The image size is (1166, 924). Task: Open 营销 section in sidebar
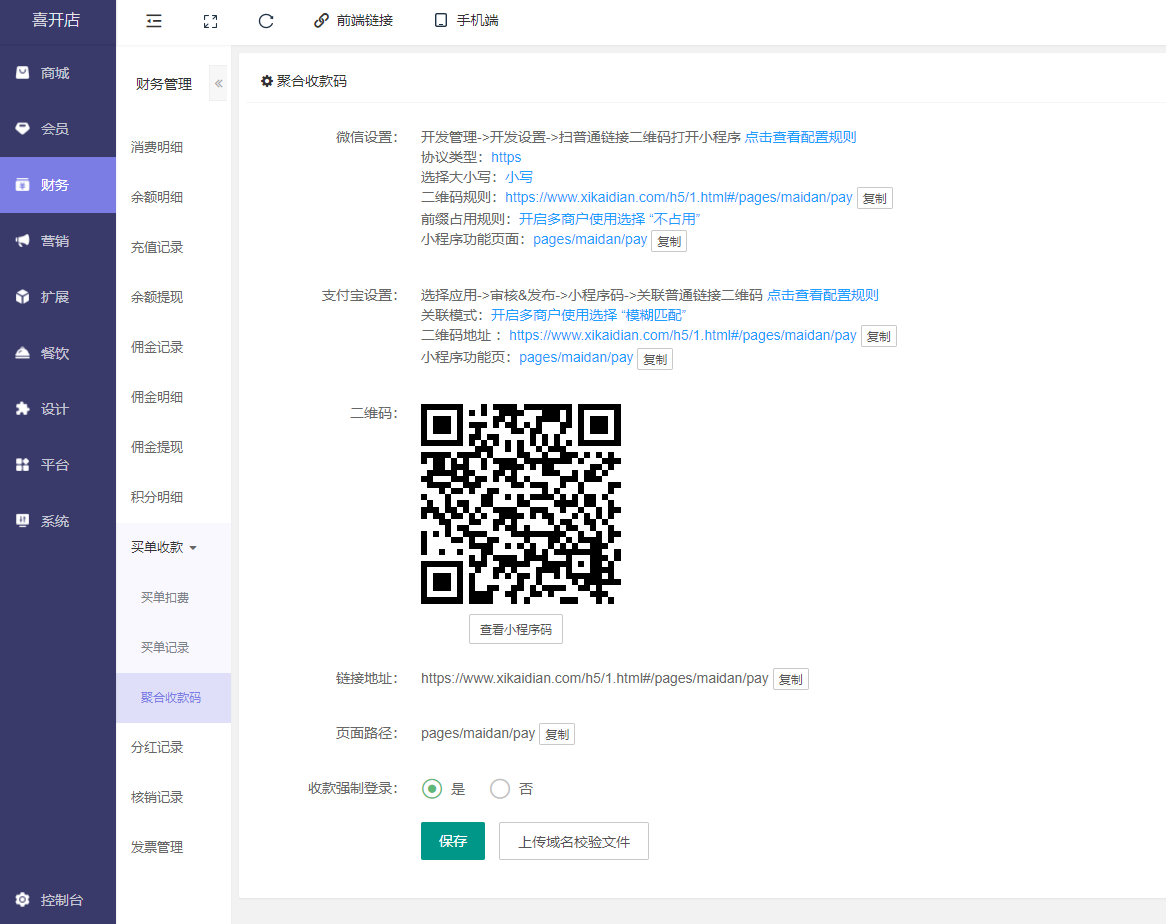tap(58, 241)
